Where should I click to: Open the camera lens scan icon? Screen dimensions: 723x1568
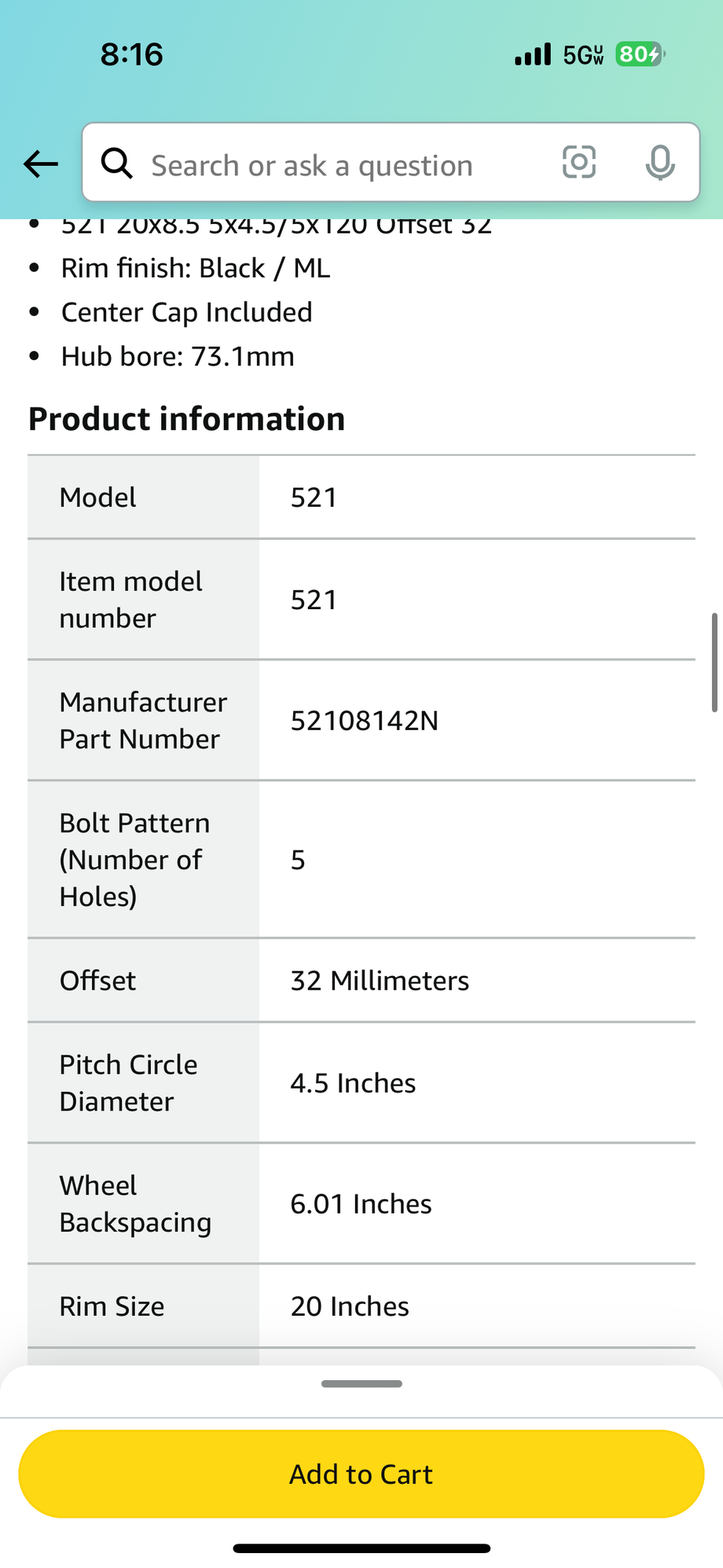579,163
